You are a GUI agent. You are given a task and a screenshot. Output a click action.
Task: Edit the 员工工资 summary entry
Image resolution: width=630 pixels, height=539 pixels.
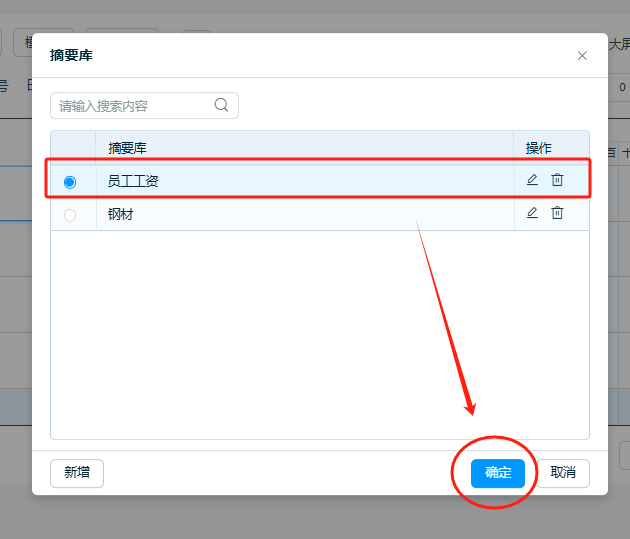(532, 180)
